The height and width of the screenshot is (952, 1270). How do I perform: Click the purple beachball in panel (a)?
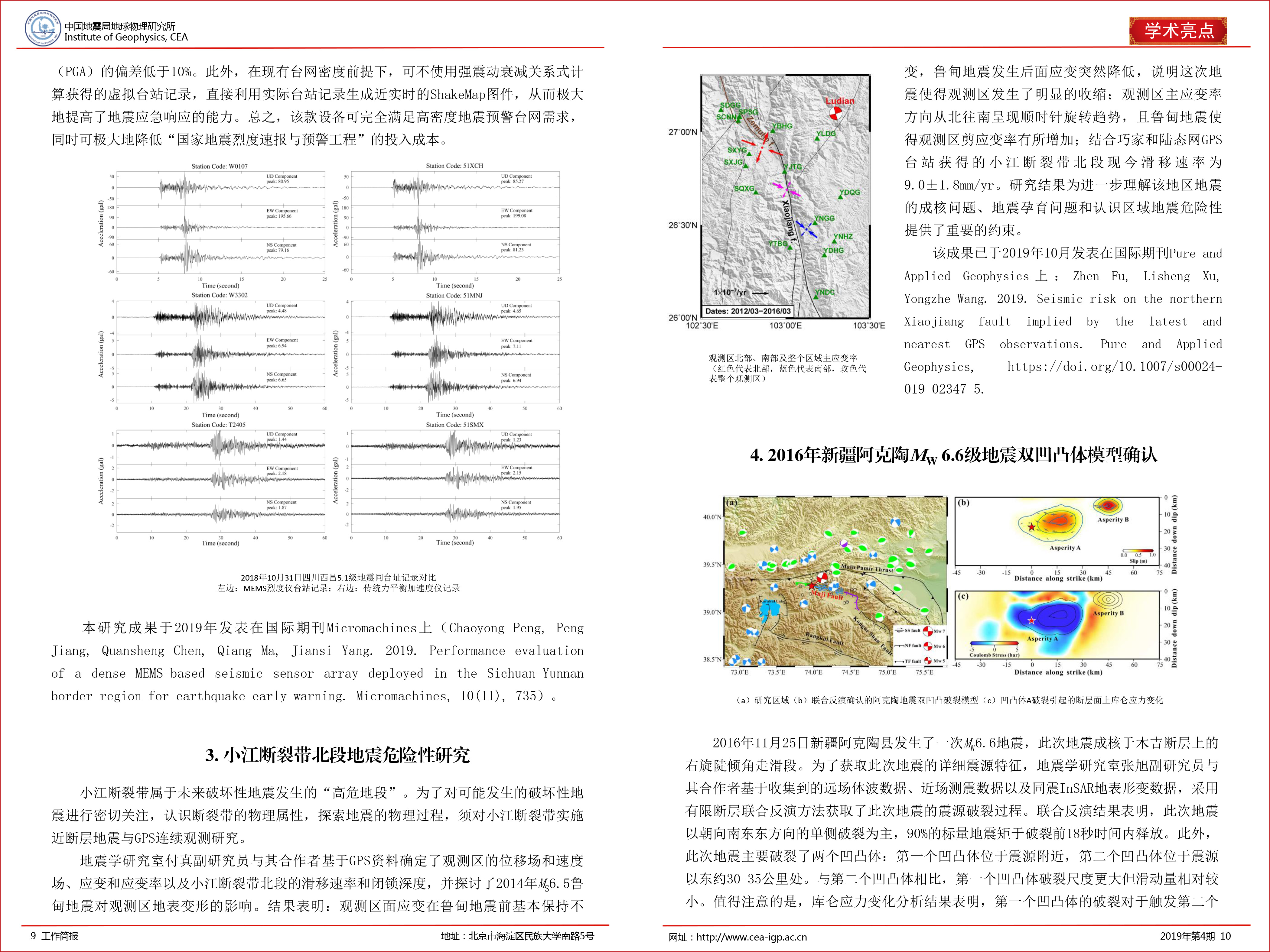pos(844,543)
